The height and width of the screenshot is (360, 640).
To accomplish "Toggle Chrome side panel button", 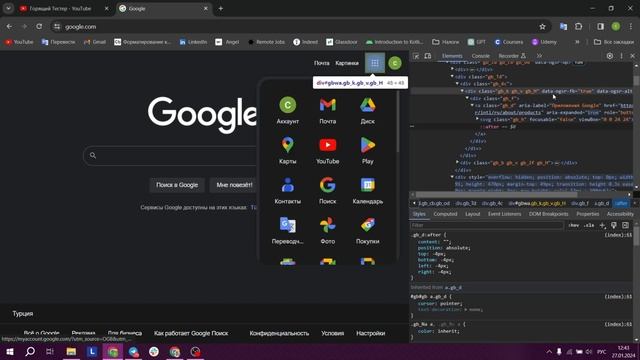I will 600,27.
